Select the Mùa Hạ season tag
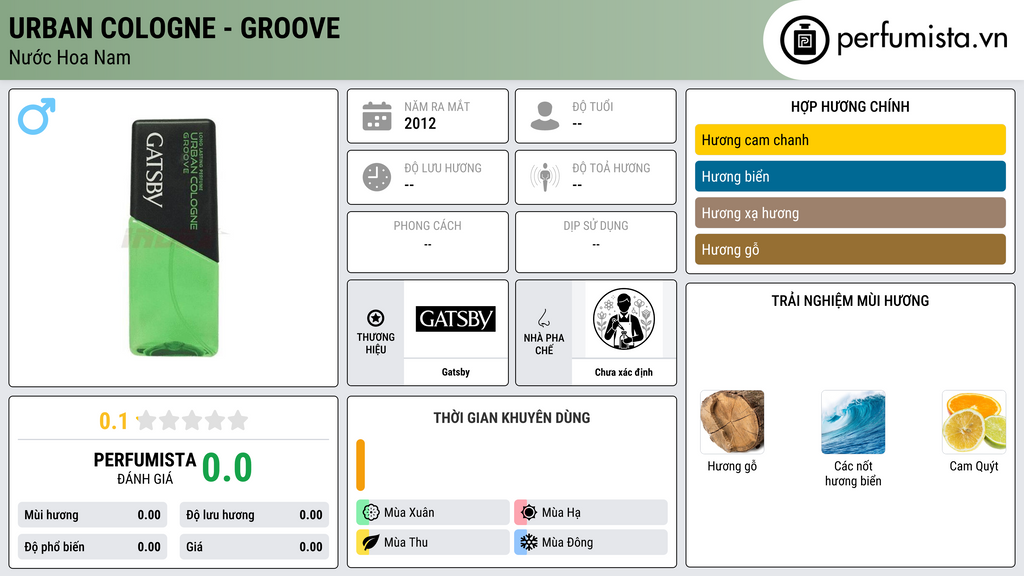Viewport: 1024px width, 576px height. coord(591,513)
